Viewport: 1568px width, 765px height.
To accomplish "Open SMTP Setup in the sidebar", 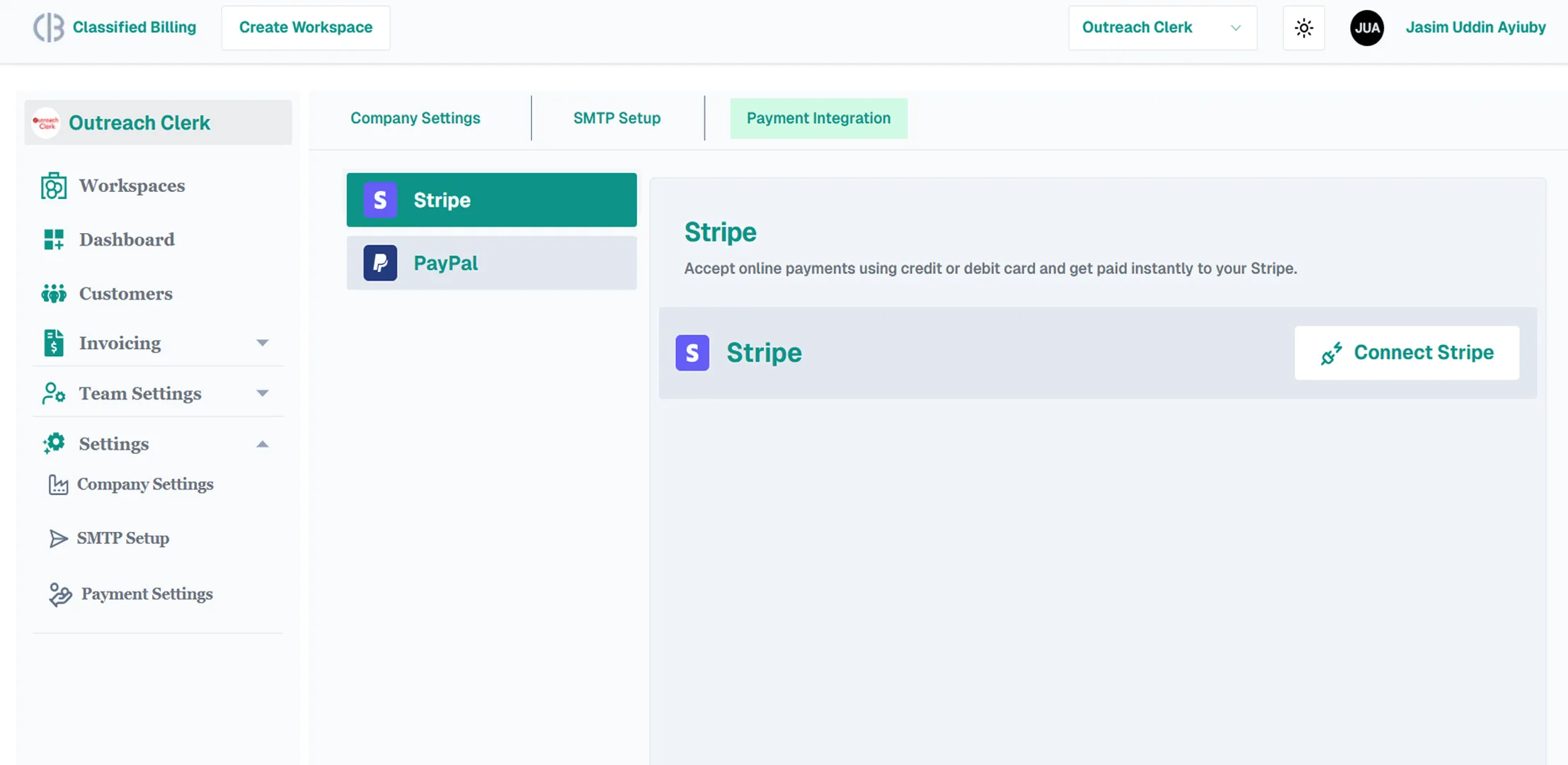I will pyautogui.click(x=123, y=538).
